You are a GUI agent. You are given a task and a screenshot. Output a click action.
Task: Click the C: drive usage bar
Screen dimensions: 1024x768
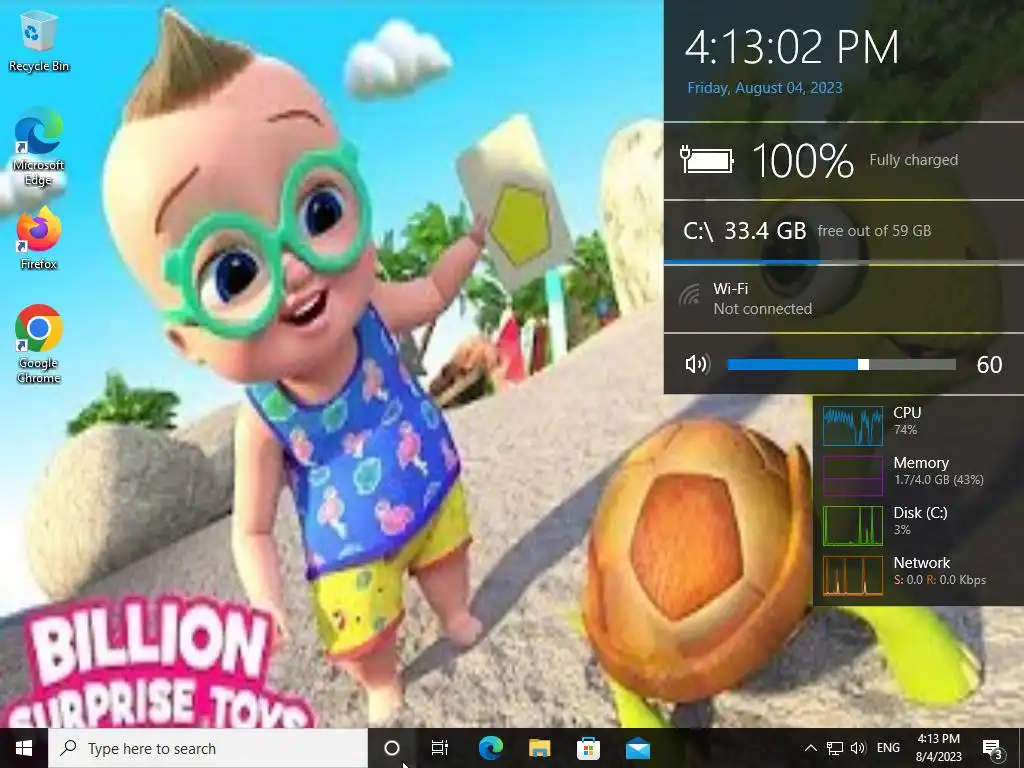tap(844, 262)
